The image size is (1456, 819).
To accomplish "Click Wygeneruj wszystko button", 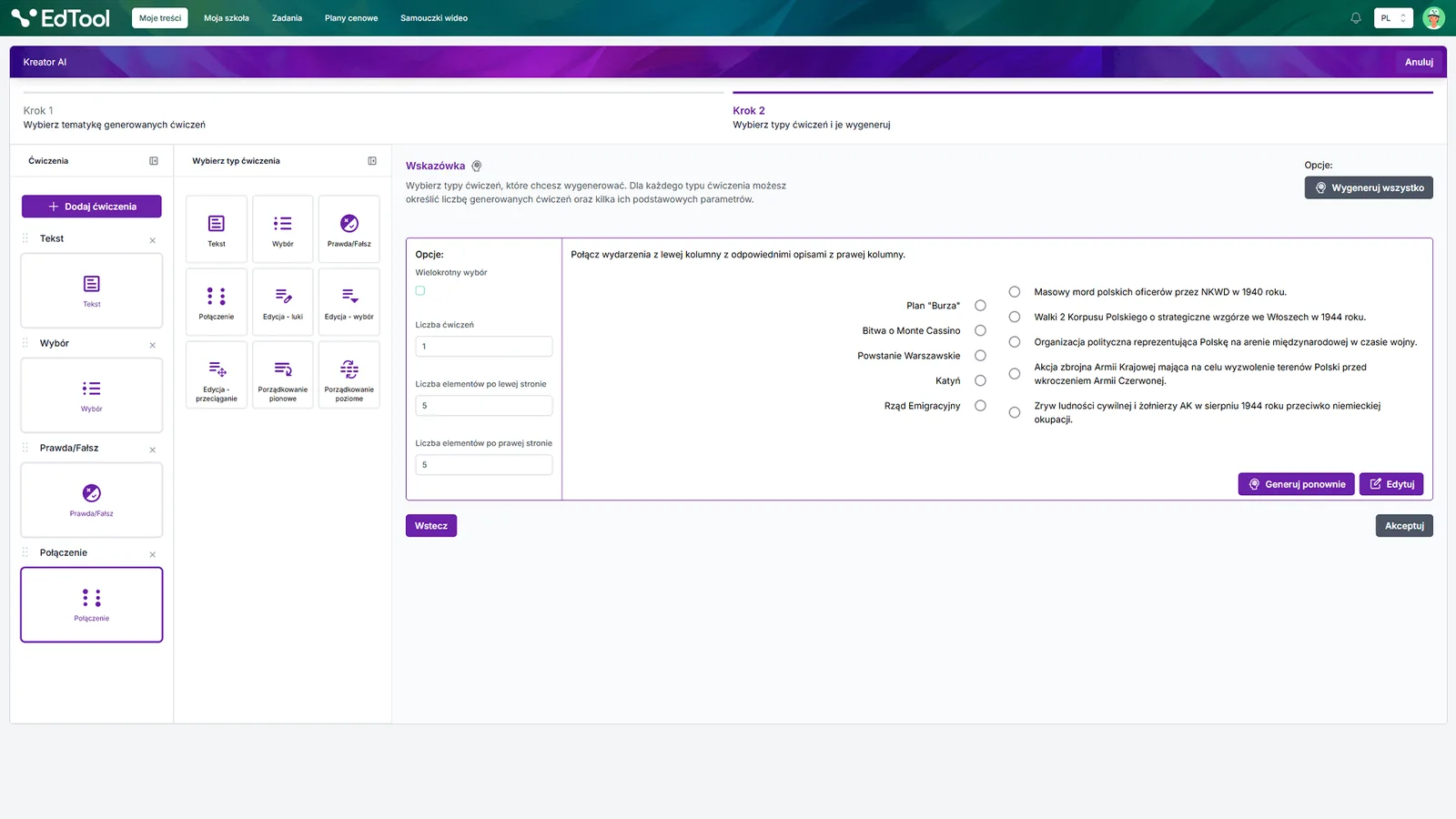I will [1369, 187].
